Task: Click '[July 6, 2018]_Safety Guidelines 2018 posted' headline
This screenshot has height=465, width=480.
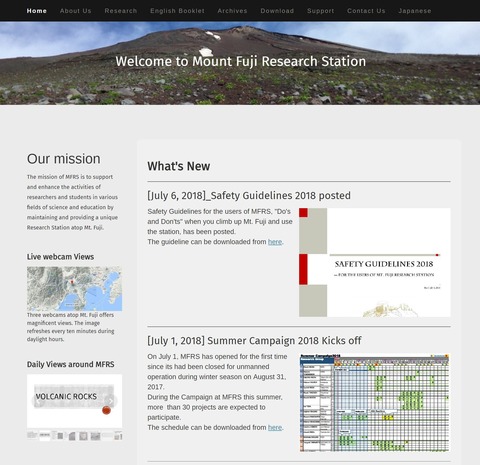Action: pos(249,195)
